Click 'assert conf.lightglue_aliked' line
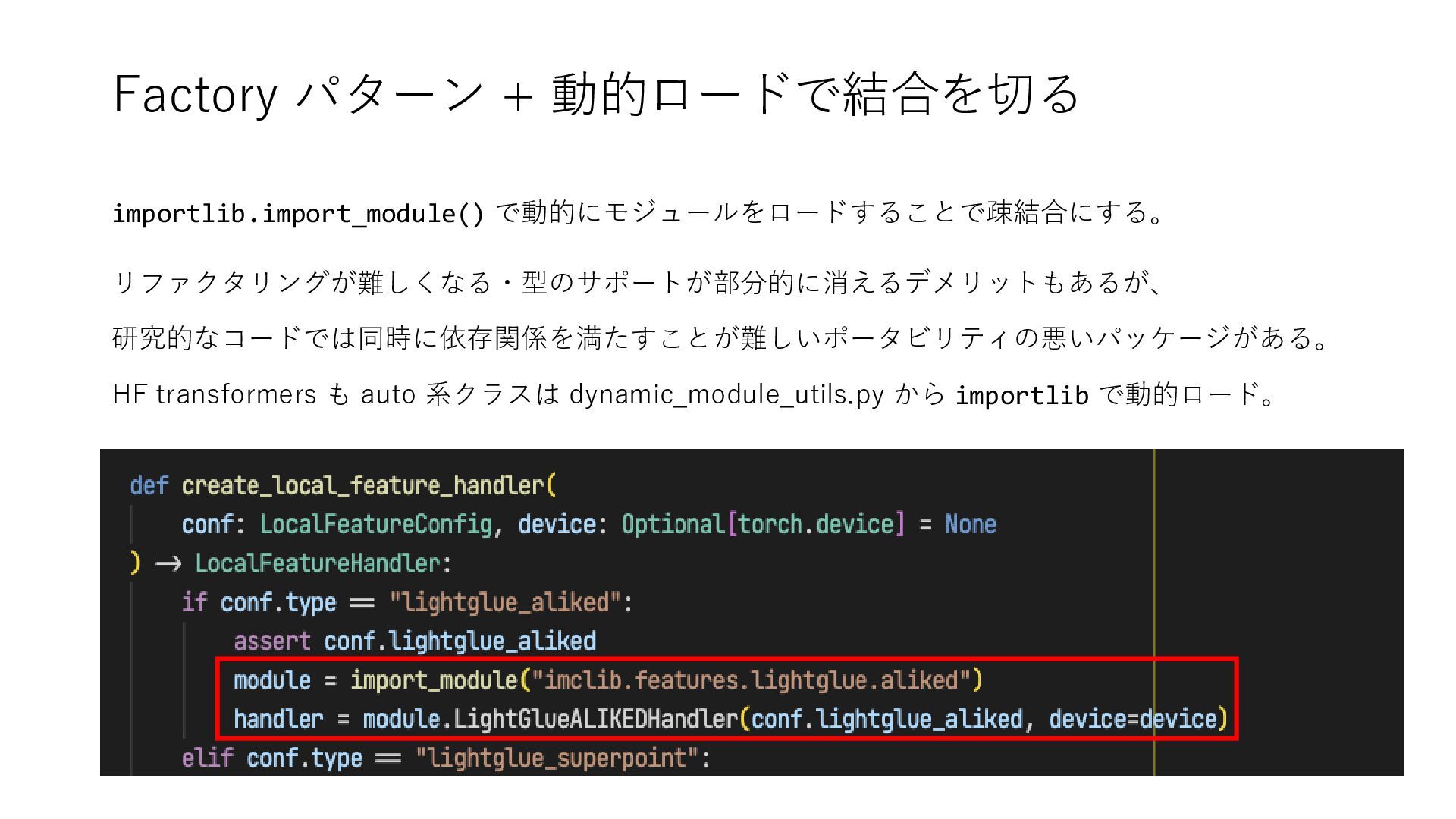1456x819 pixels. (x=415, y=642)
